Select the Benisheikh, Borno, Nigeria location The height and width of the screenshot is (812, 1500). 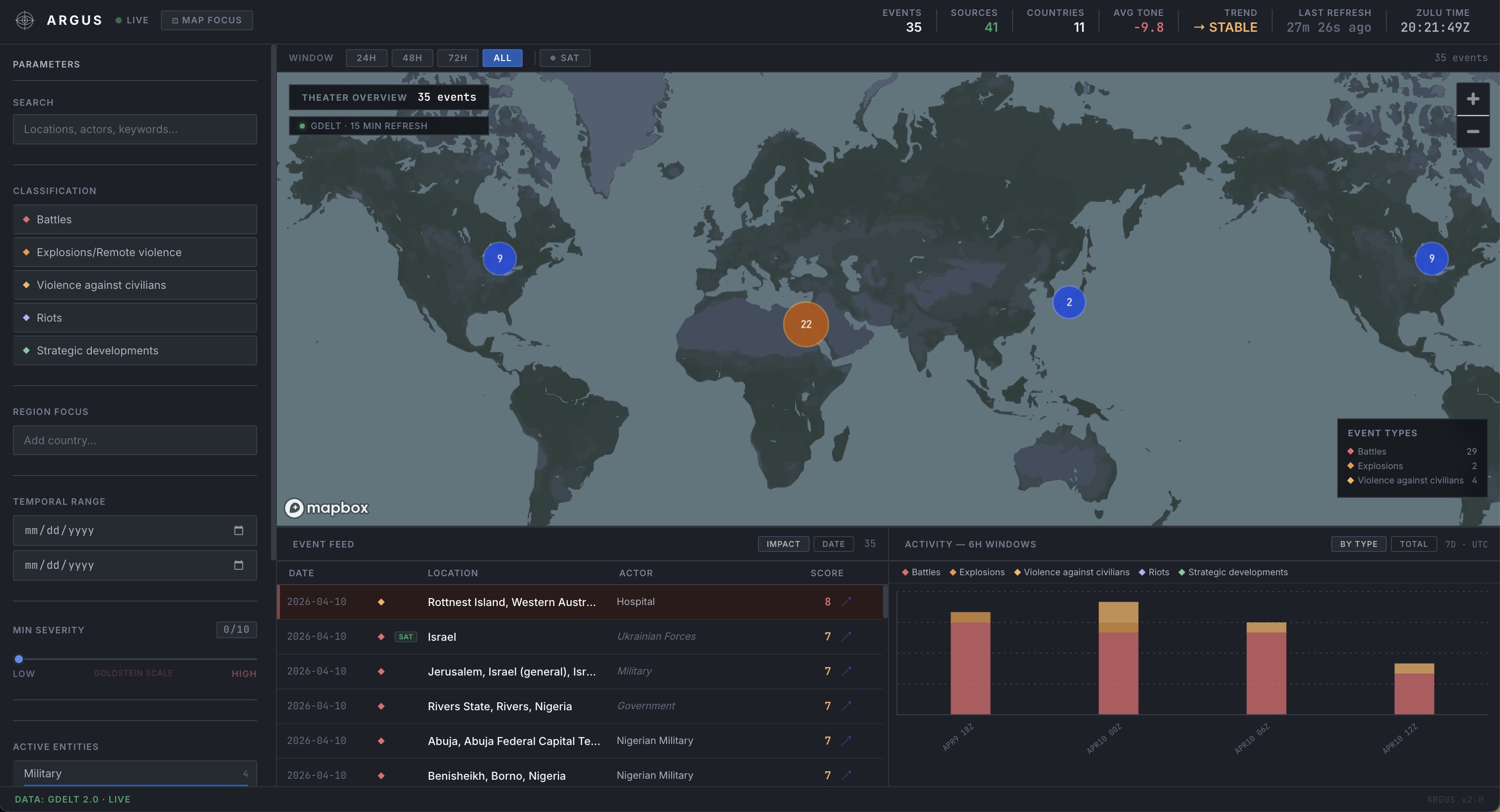[x=497, y=776]
